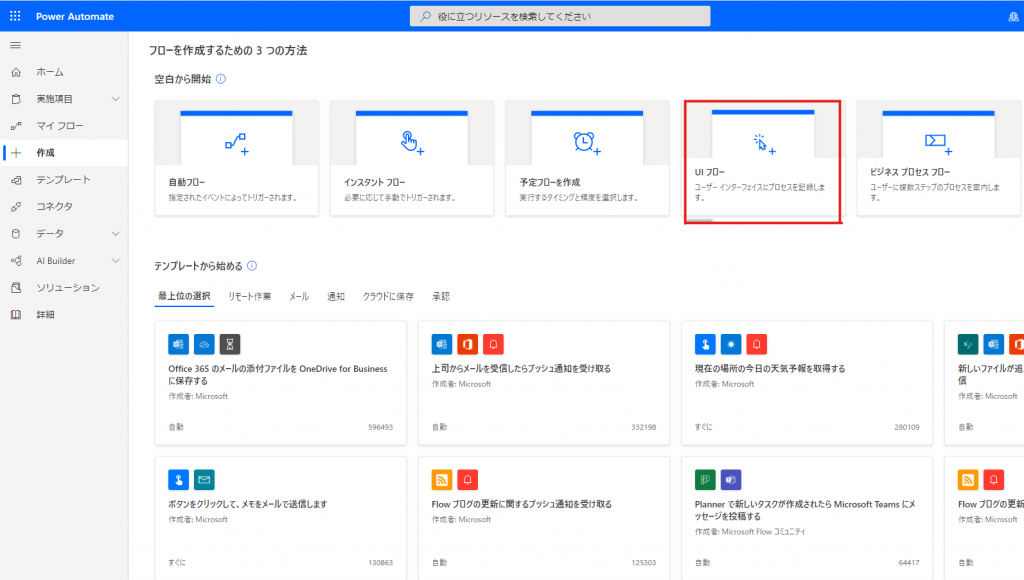Viewport: 1024px width, 580px height.
Task: Click the 64417 usage count
Action: coord(908,562)
